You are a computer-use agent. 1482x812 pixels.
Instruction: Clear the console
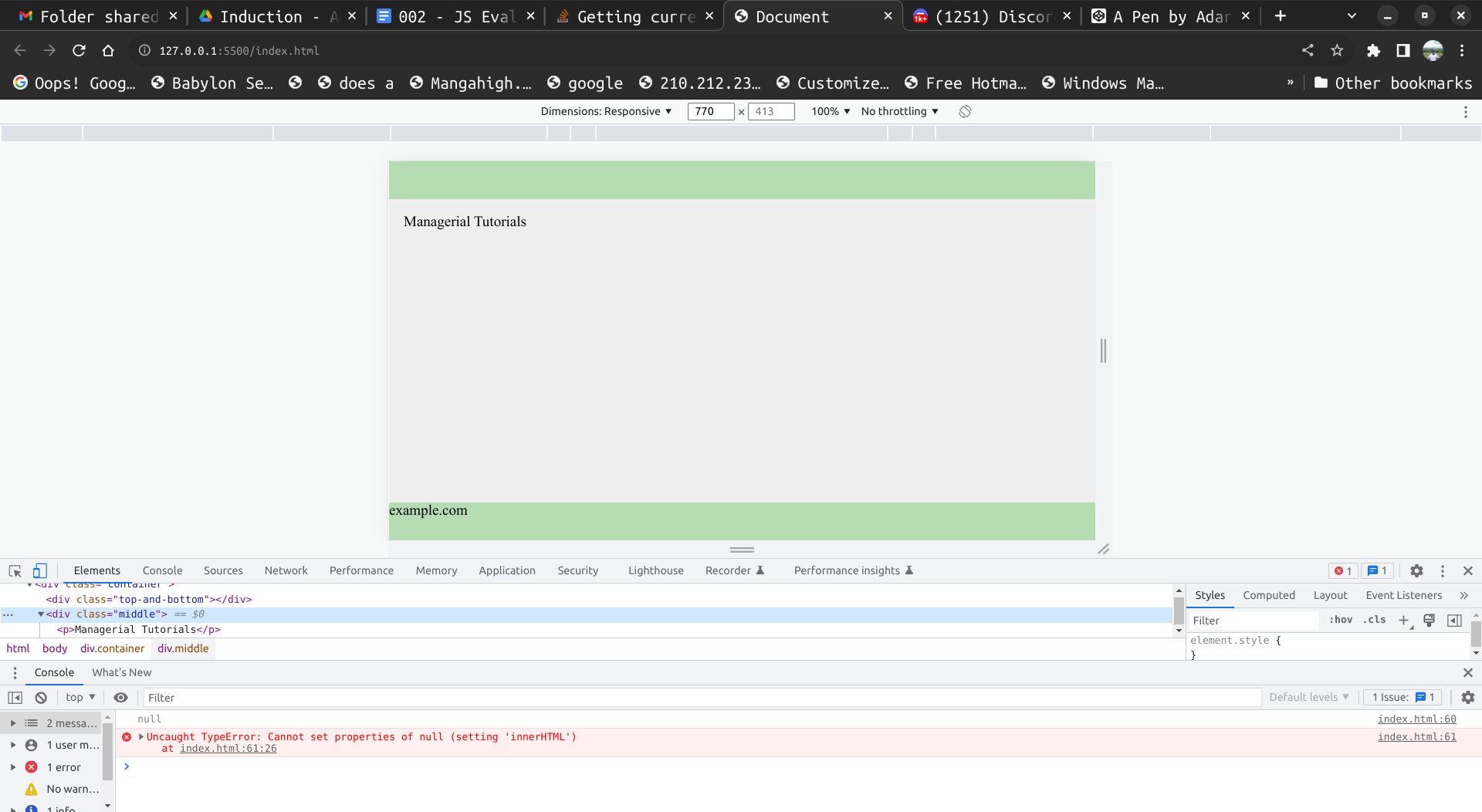coord(40,697)
